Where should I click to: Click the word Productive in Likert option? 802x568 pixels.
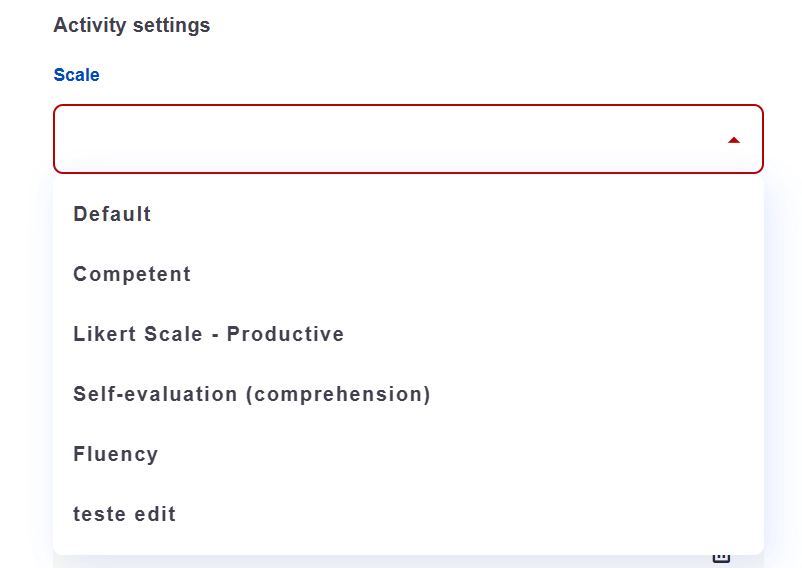pyautogui.click(x=285, y=334)
